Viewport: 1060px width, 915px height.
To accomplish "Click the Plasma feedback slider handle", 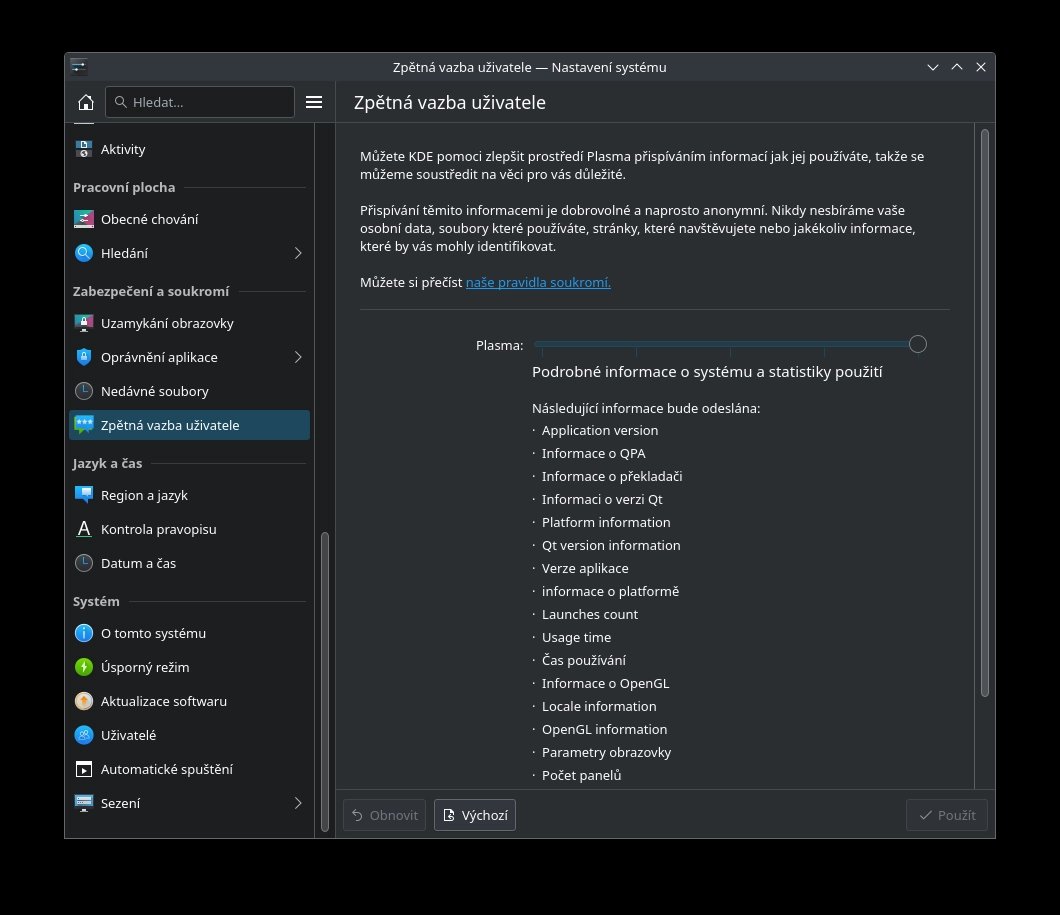I will (x=918, y=344).
